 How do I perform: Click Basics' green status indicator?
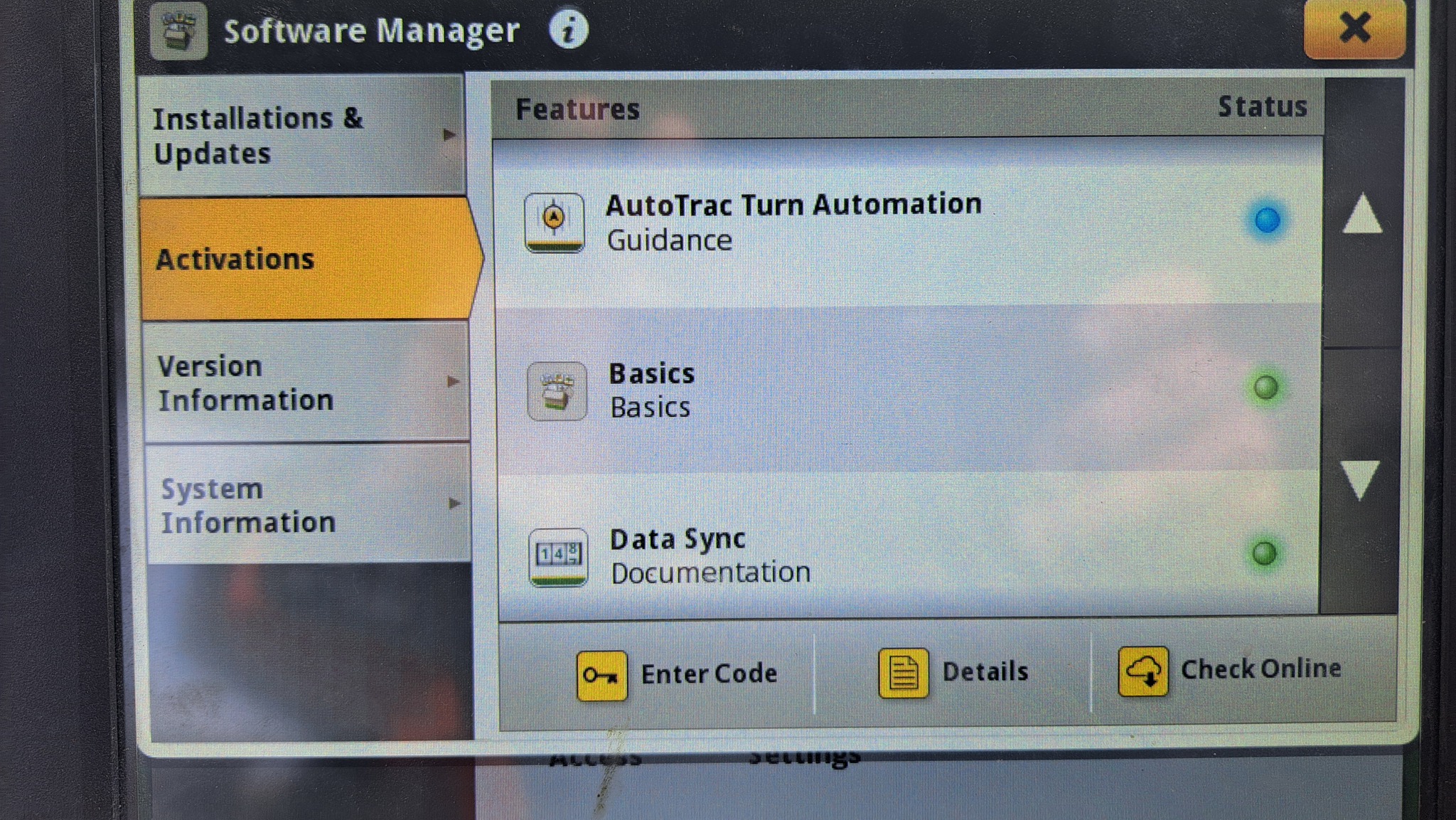pos(1265,388)
